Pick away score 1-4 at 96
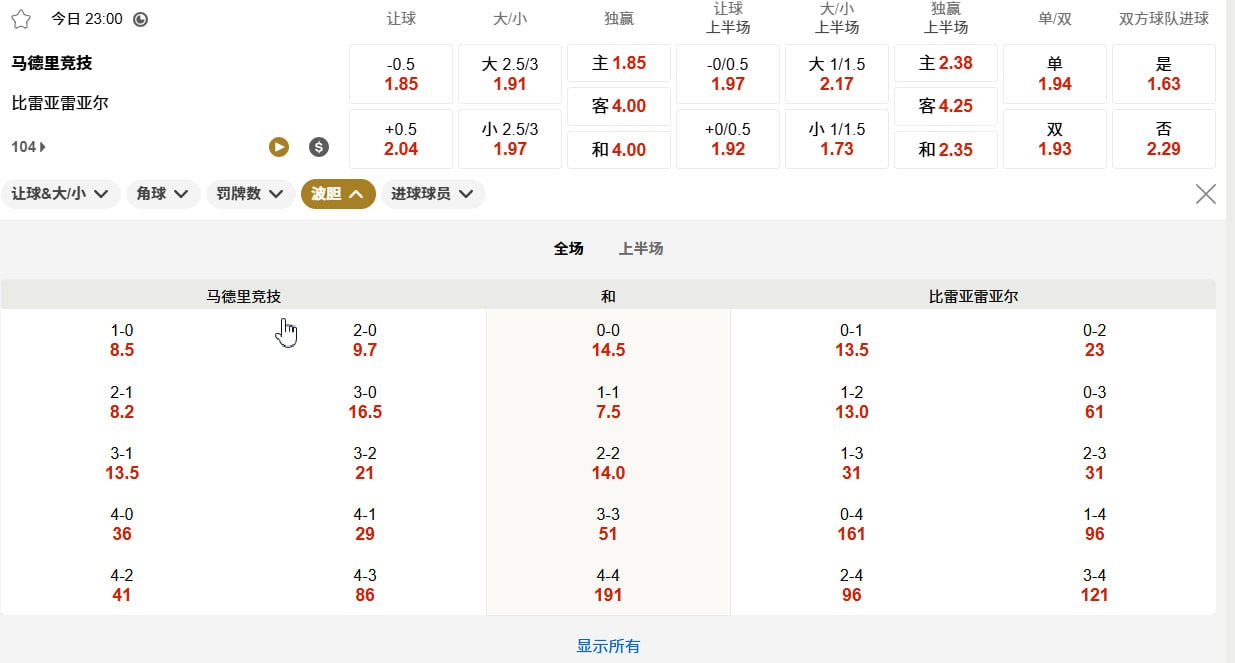 click(1095, 524)
